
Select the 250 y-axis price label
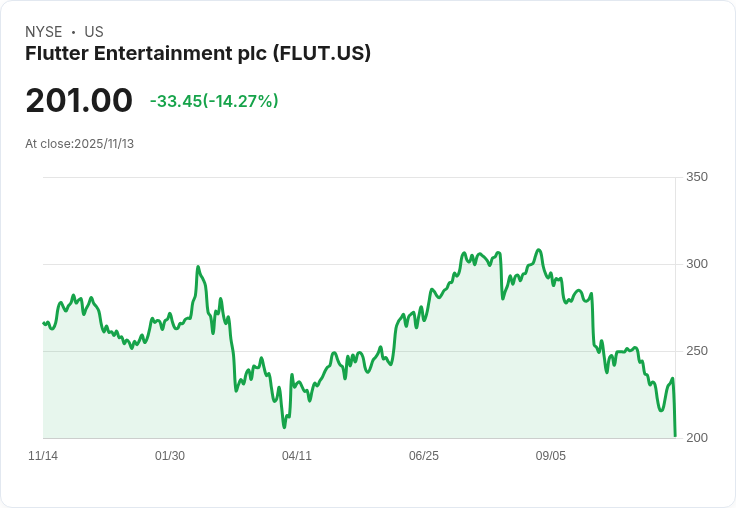[697, 351]
